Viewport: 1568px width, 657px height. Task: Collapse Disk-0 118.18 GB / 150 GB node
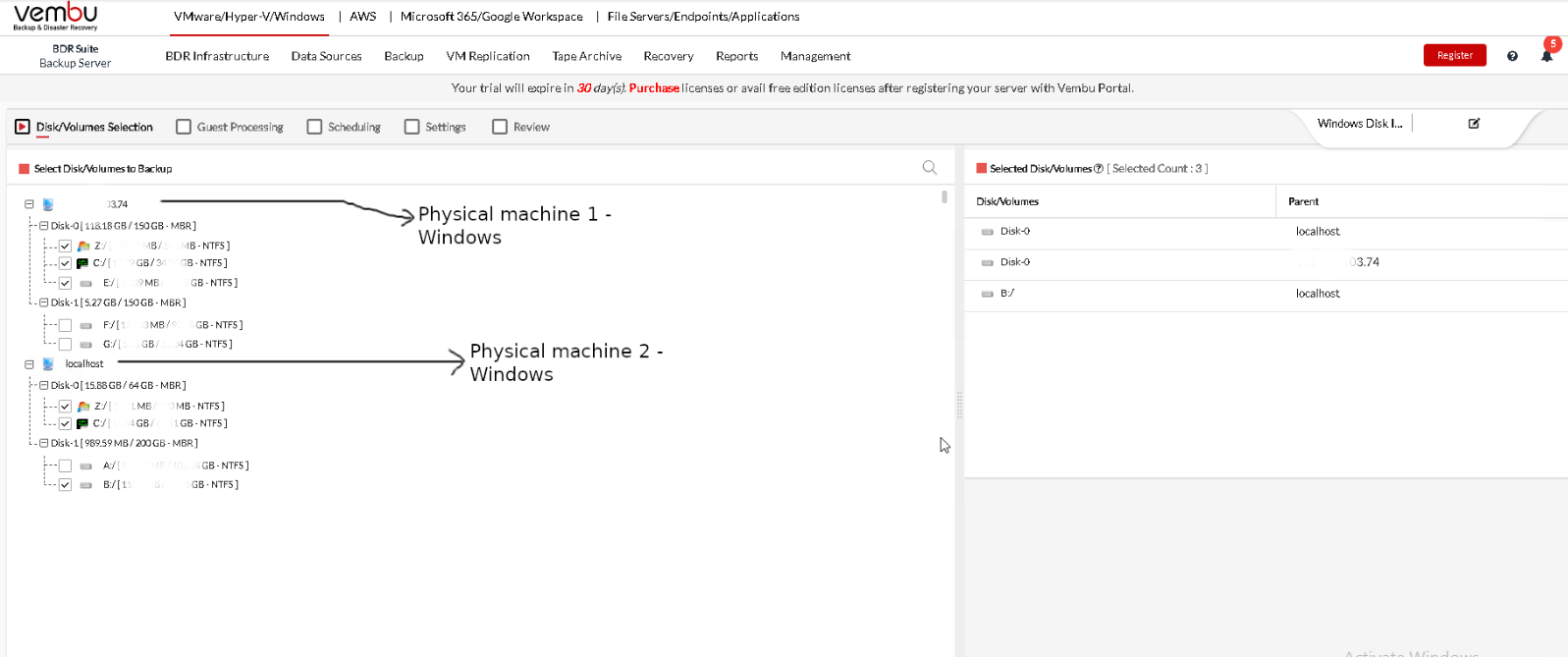(x=43, y=226)
